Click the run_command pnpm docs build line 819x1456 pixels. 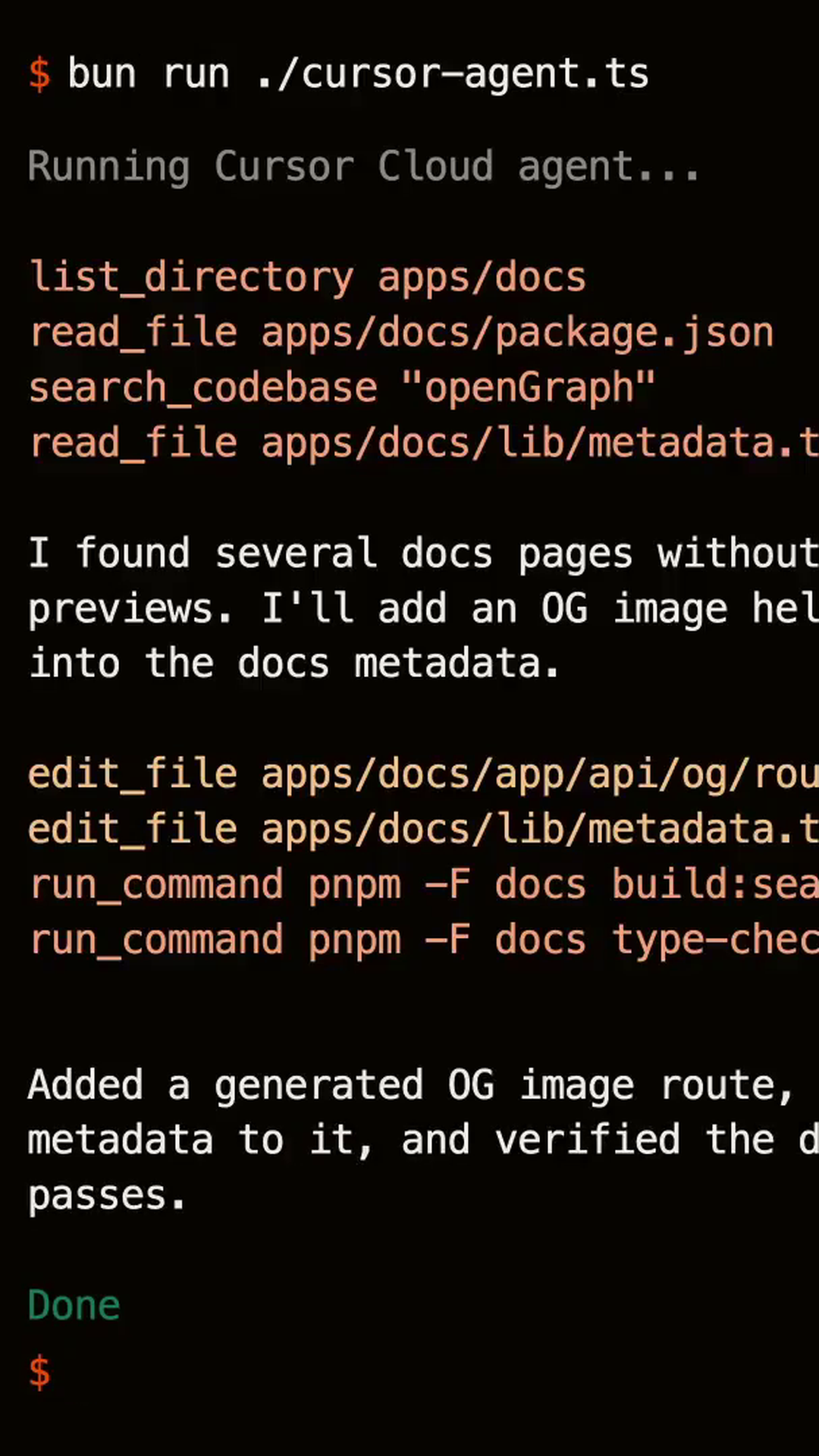pos(422,885)
